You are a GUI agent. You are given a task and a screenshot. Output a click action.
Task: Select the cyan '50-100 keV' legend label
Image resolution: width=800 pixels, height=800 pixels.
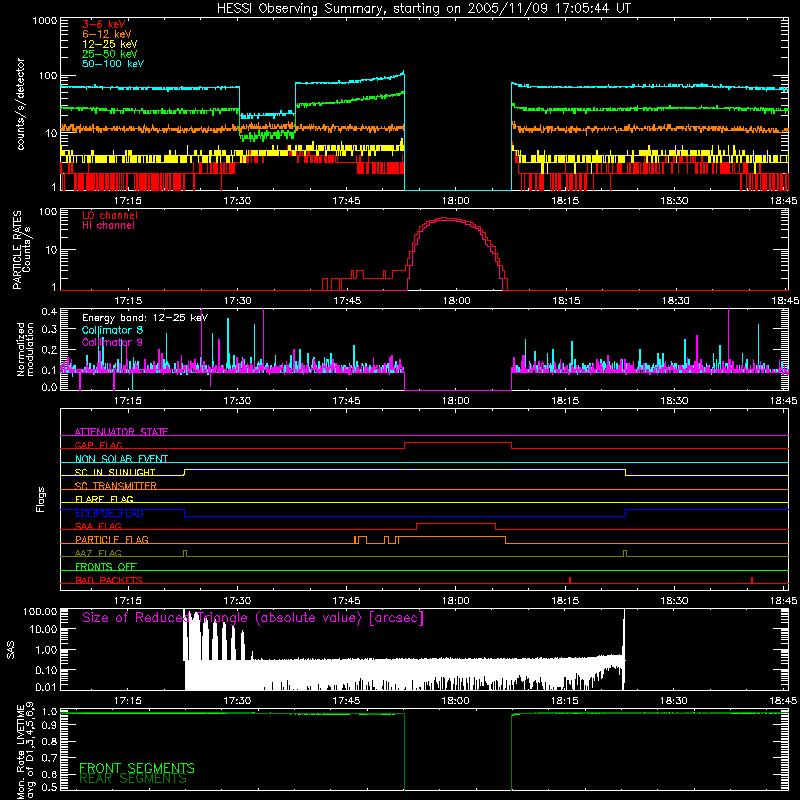113,64
